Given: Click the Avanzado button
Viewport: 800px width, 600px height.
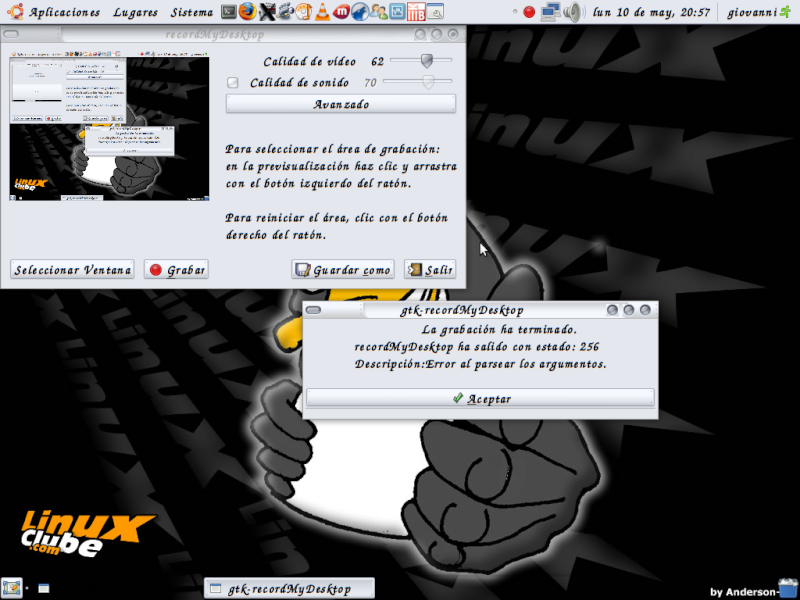Looking at the screenshot, I should (341, 104).
